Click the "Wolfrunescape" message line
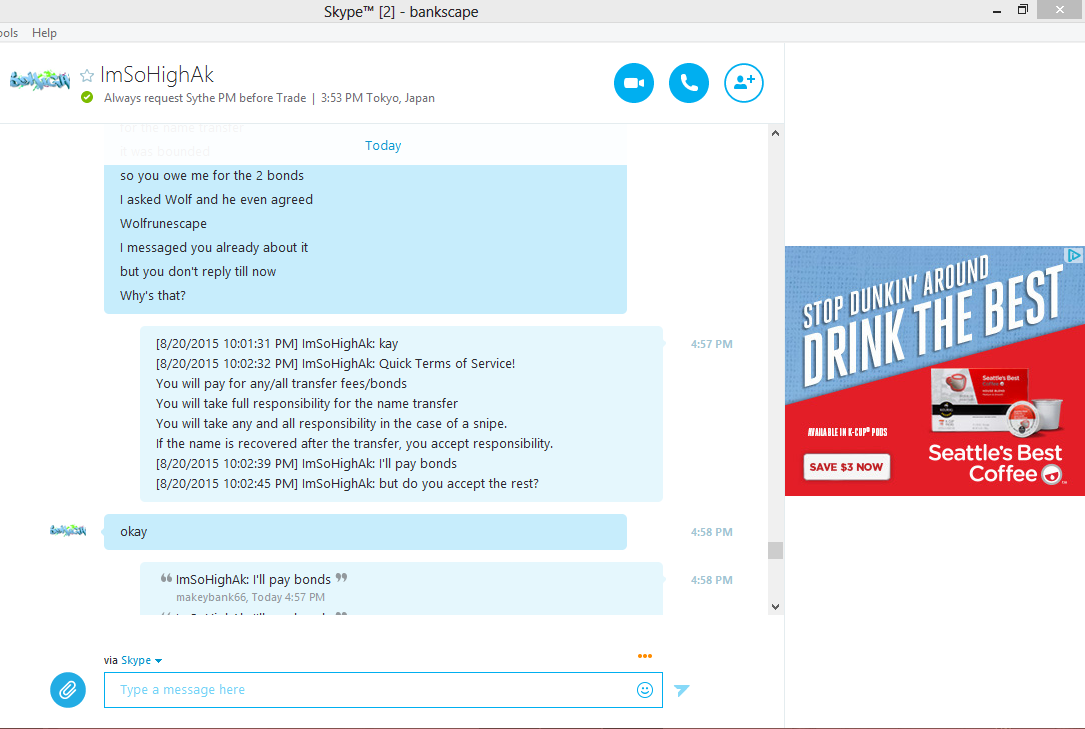1085x729 pixels. coord(163,223)
